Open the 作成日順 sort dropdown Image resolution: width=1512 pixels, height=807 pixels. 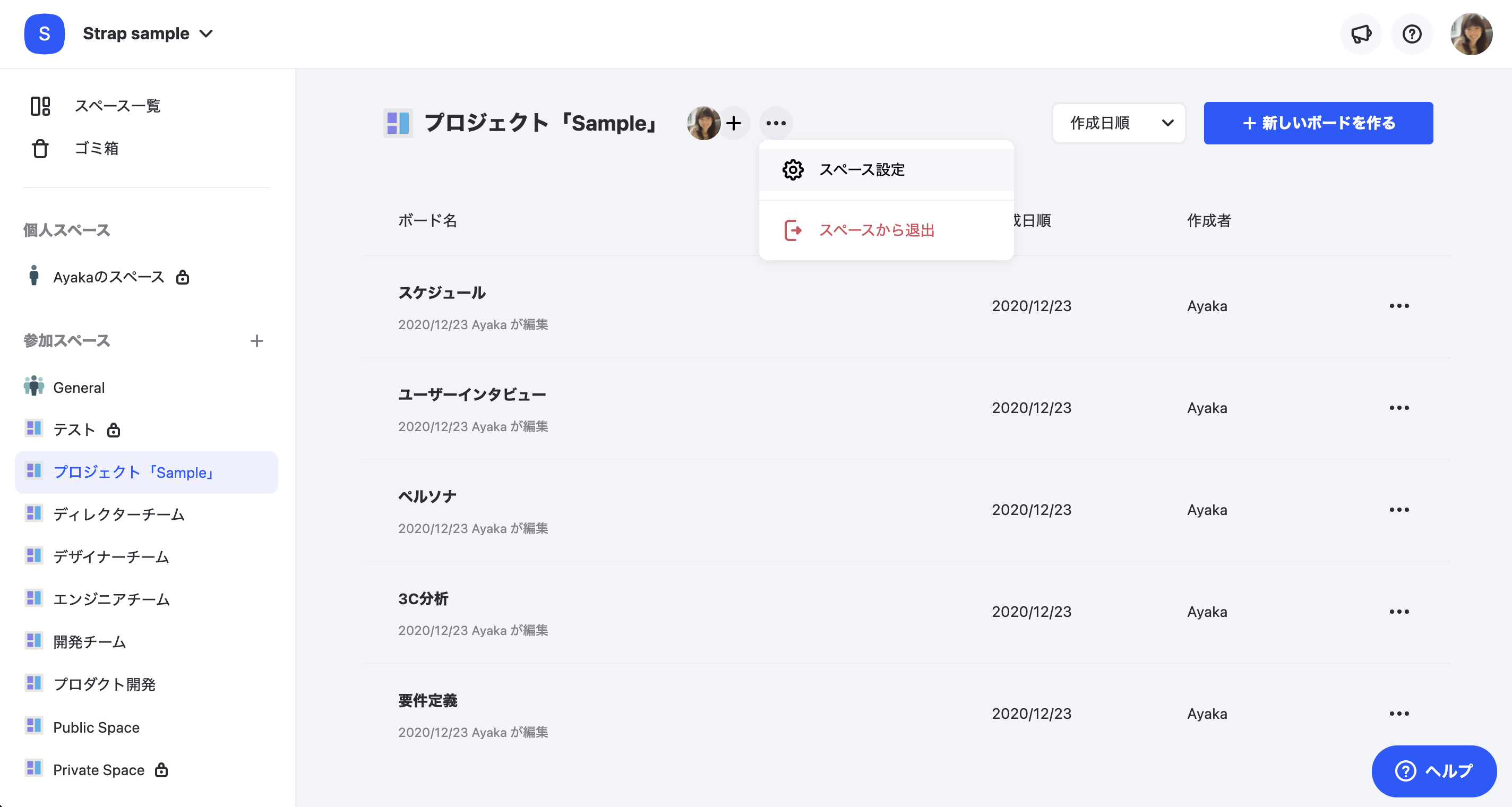click(x=1119, y=123)
